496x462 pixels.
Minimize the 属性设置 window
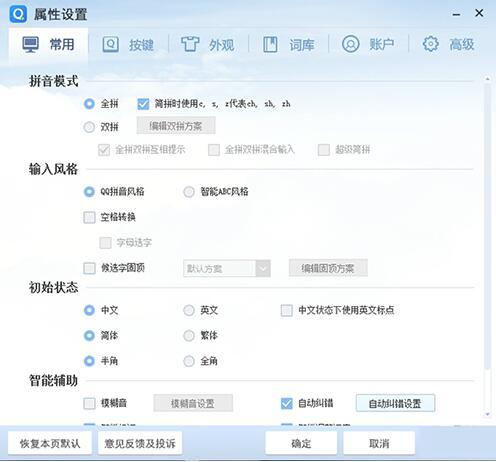pos(456,14)
